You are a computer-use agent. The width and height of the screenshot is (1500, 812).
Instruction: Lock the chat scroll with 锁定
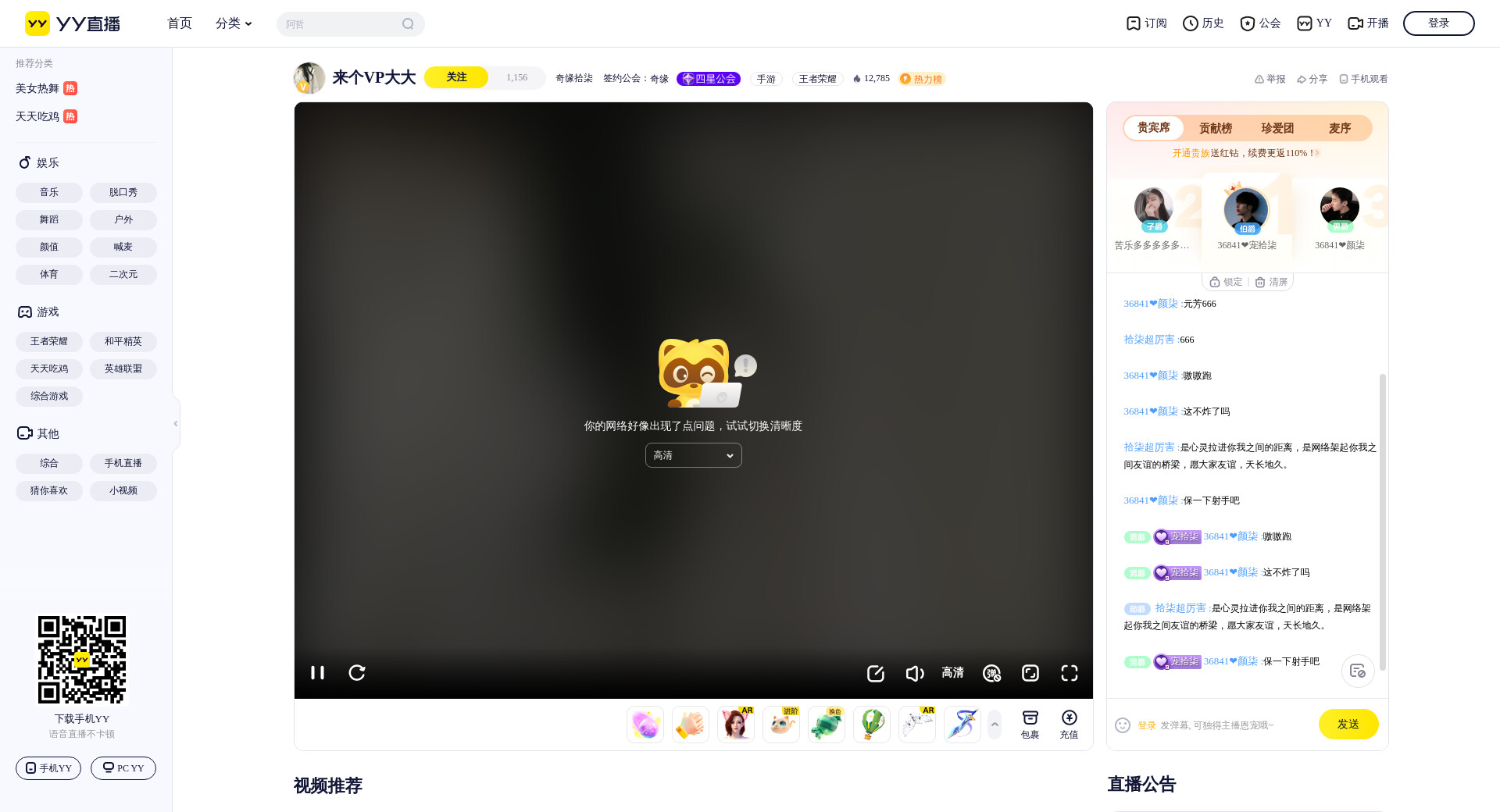tap(1226, 282)
